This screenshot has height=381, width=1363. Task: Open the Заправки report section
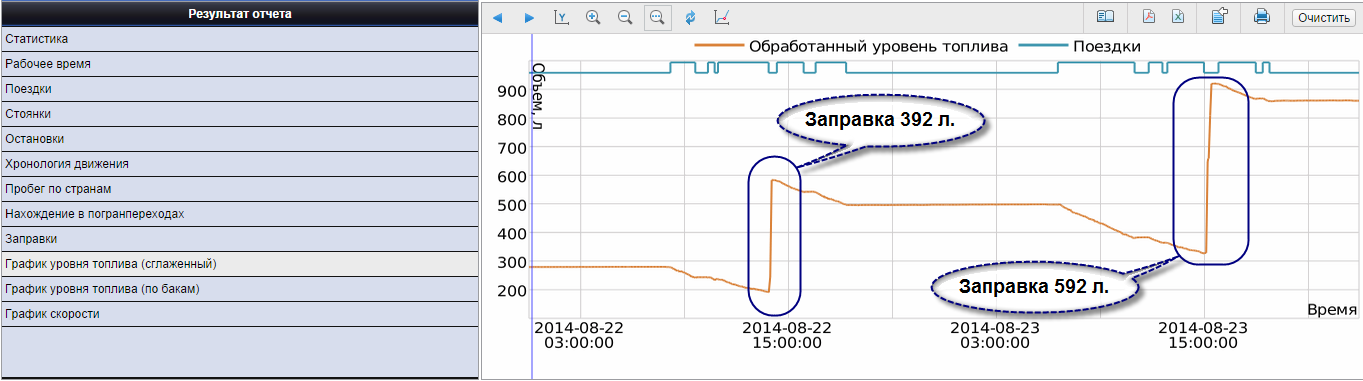239,239
